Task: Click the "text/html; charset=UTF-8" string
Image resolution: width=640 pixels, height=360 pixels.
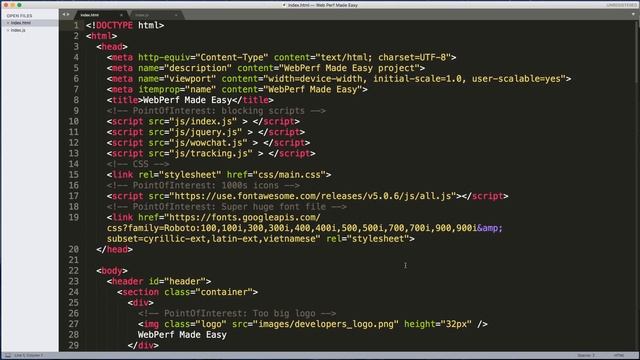Action: pyautogui.click(x=383, y=58)
